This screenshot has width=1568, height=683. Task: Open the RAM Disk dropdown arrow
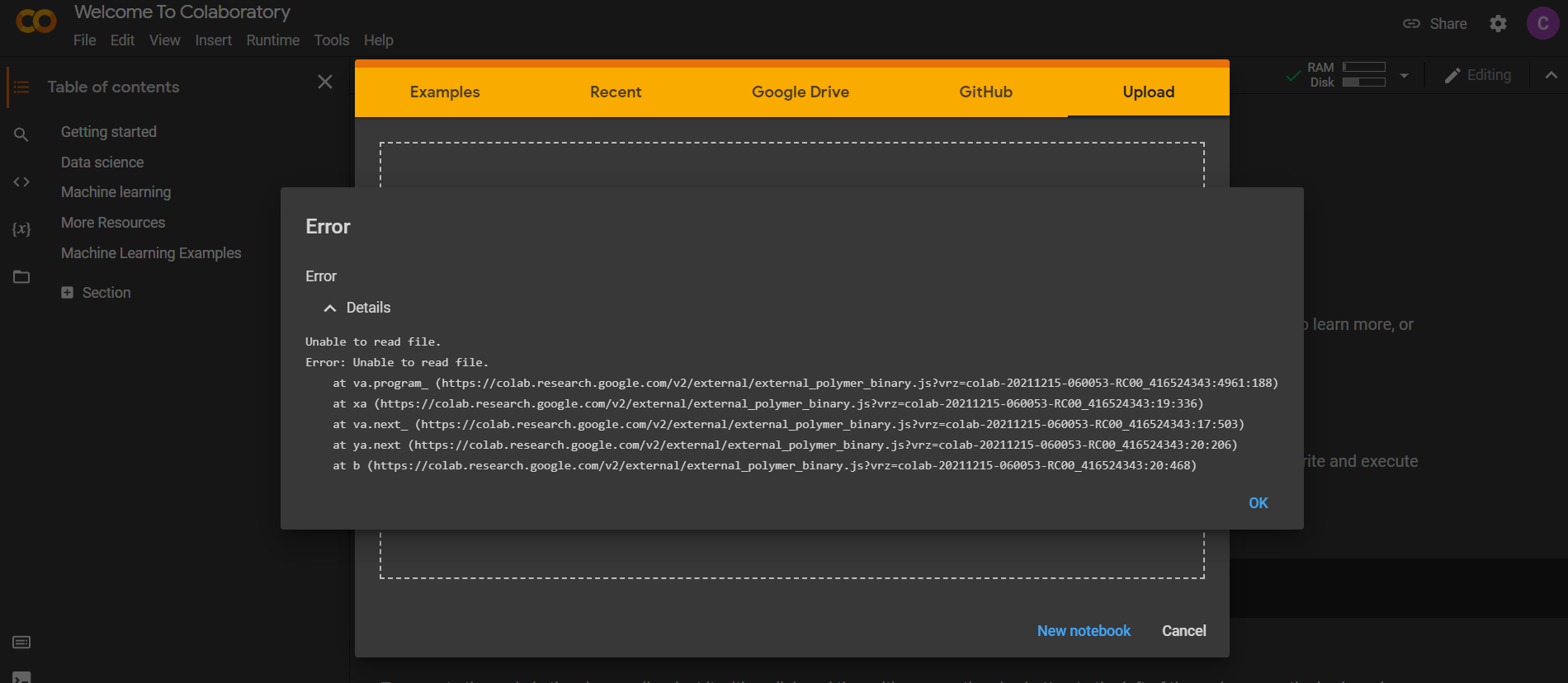[1404, 75]
